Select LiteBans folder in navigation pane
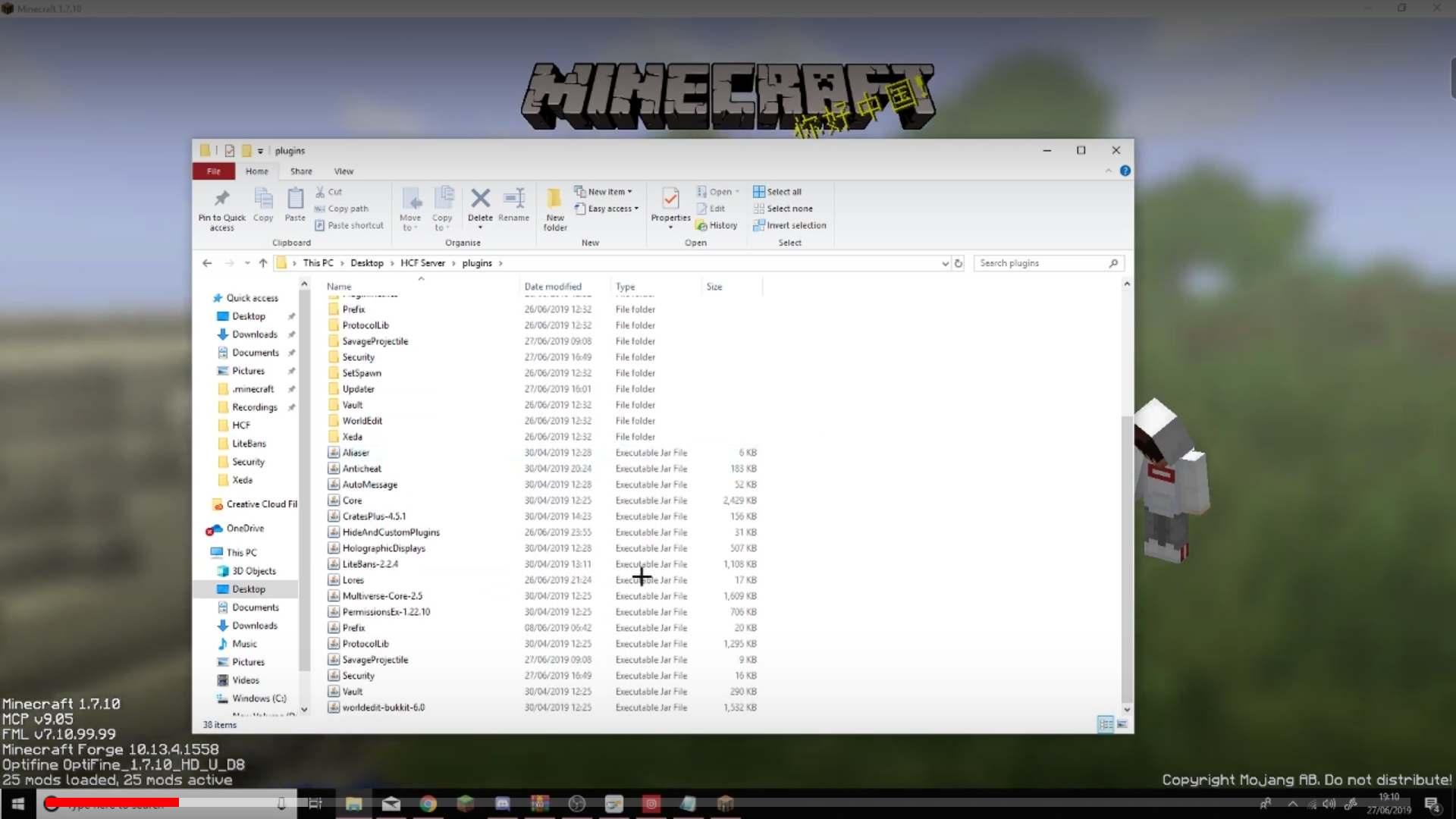Image resolution: width=1456 pixels, height=819 pixels. pos(249,444)
